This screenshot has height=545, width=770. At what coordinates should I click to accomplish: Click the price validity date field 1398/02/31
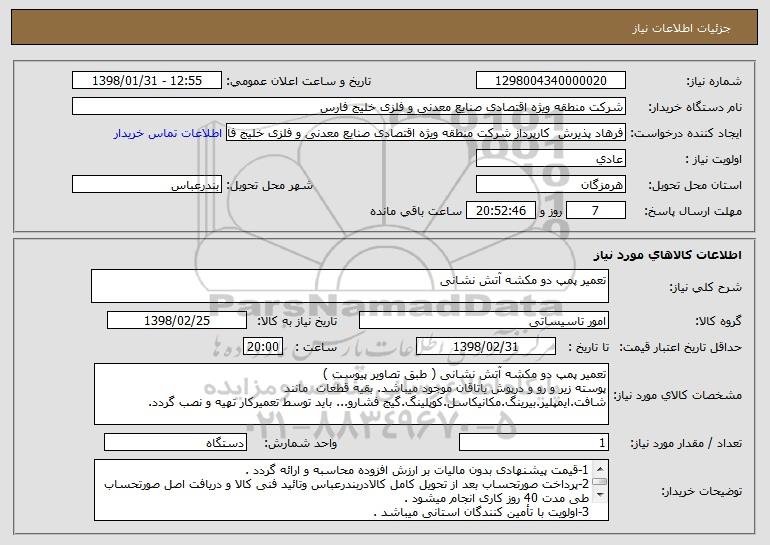coord(486,347)
